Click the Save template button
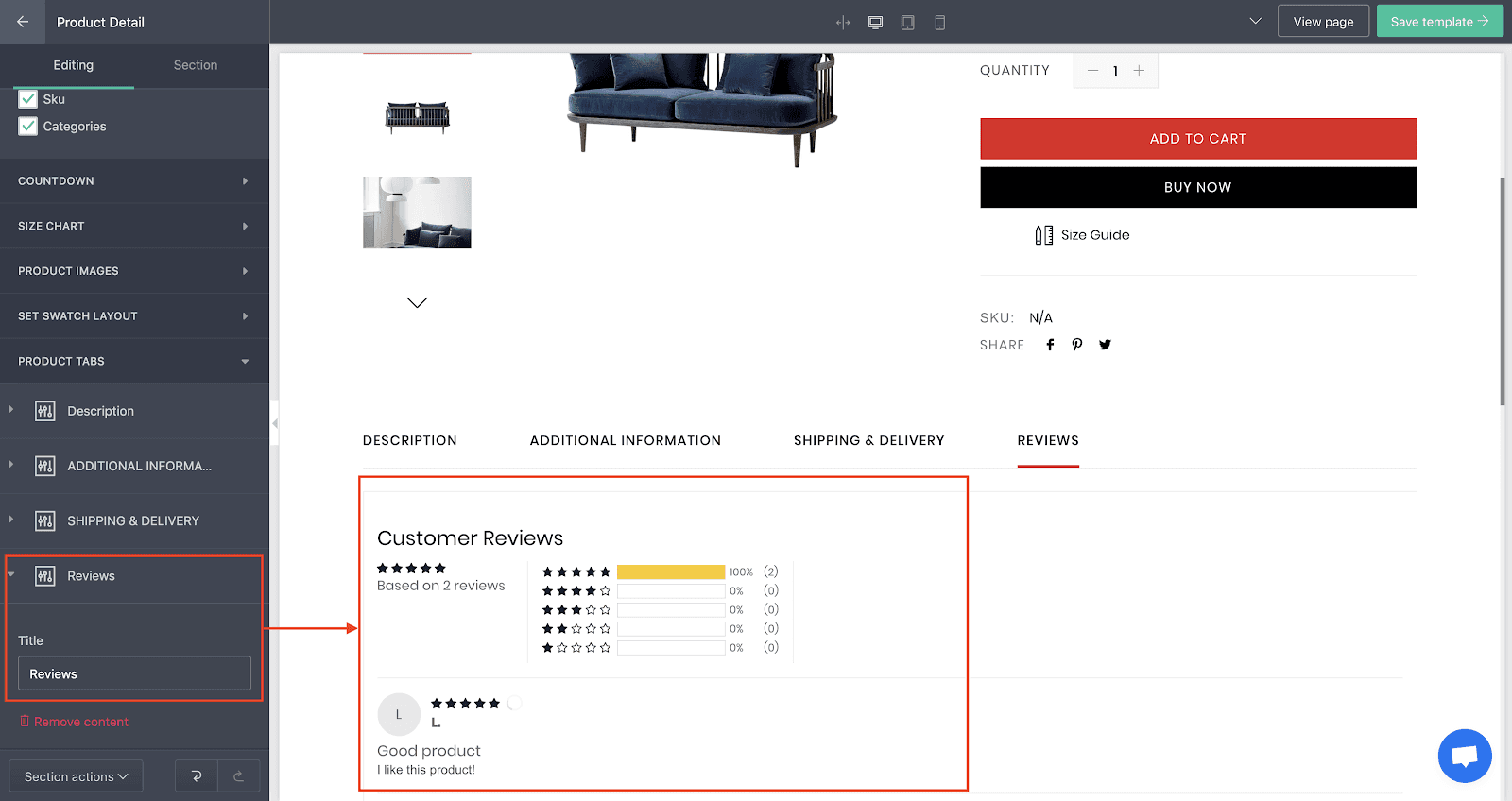Viewport: 1512px width, 801px height. coord(1439,22)
